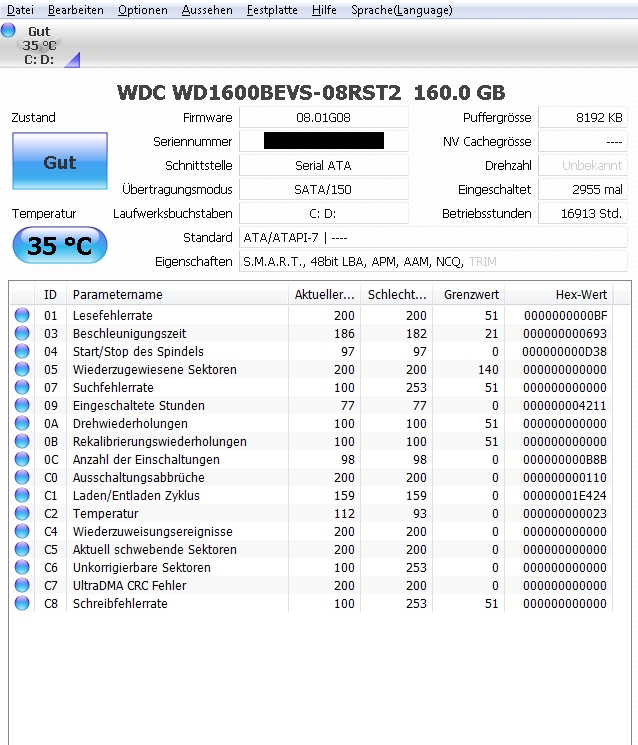Open the Bearbeiten menu

pyautogui.click(x=76, y=10)
